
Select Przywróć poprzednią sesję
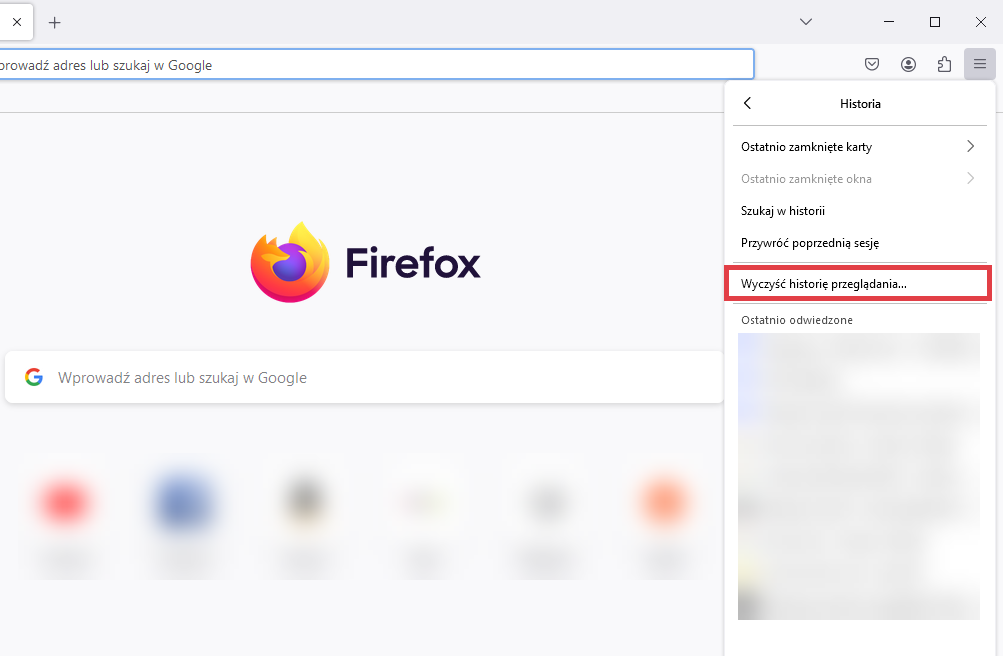pyautogui.click(x=860, y=243)
